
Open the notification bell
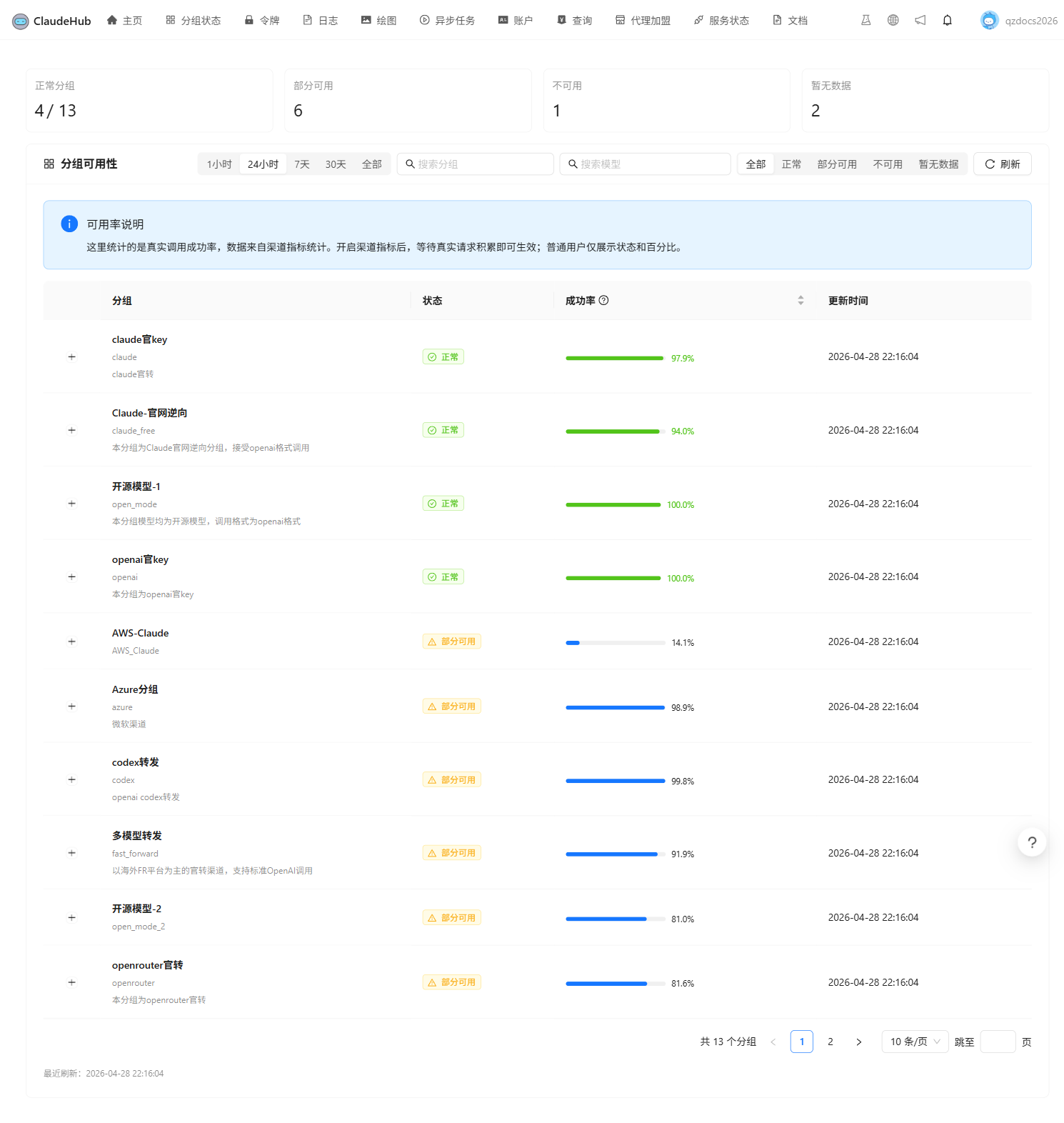pyautogui.click(x=947, y=20)
